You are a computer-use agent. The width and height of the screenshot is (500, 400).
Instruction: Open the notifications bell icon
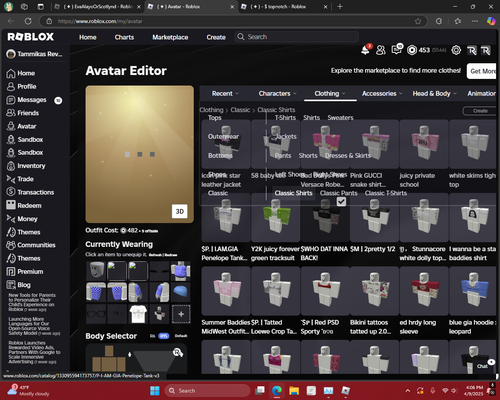(365, 50)
